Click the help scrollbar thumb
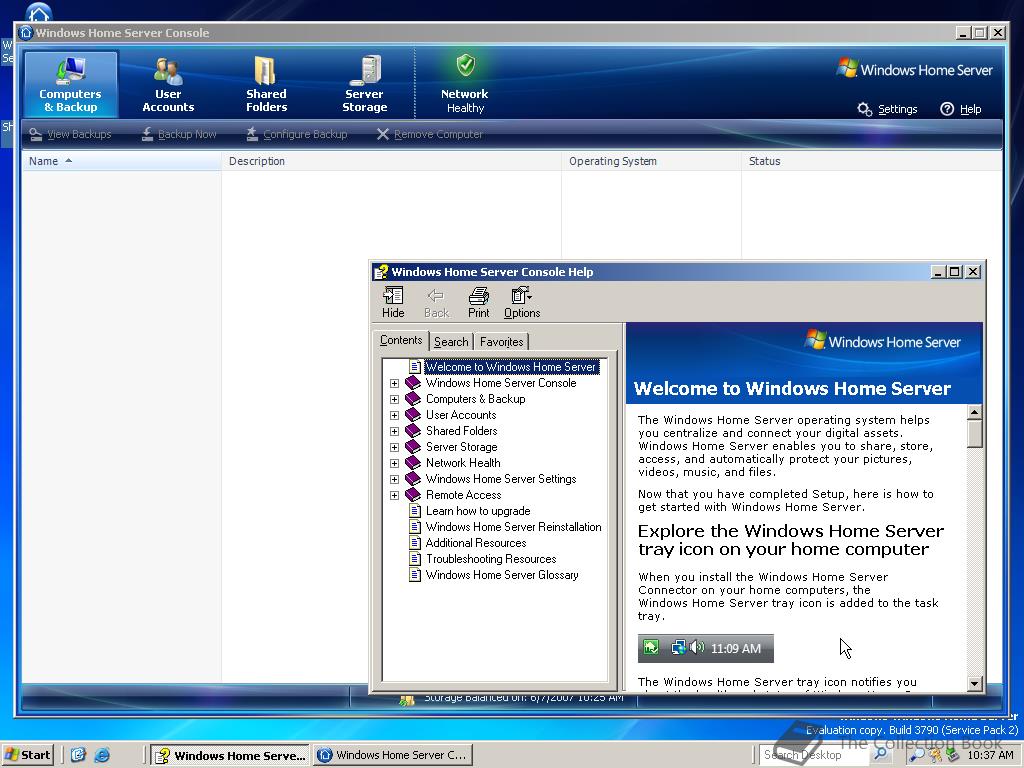The width and height of the screenshot is (1024, 768). coord(974,434)
